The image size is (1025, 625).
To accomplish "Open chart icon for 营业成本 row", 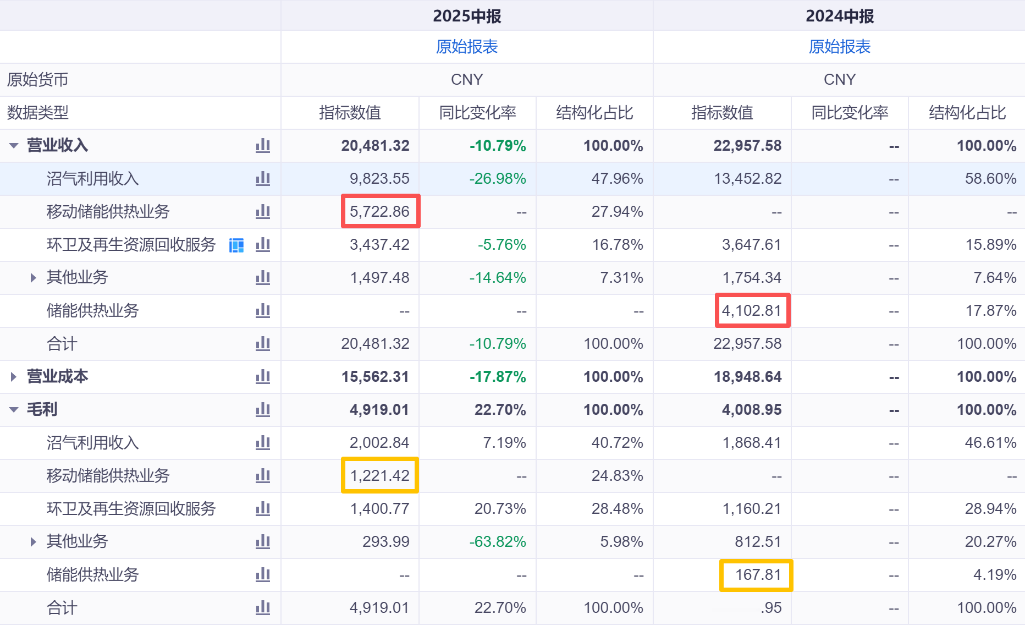I will click(263, 376).
